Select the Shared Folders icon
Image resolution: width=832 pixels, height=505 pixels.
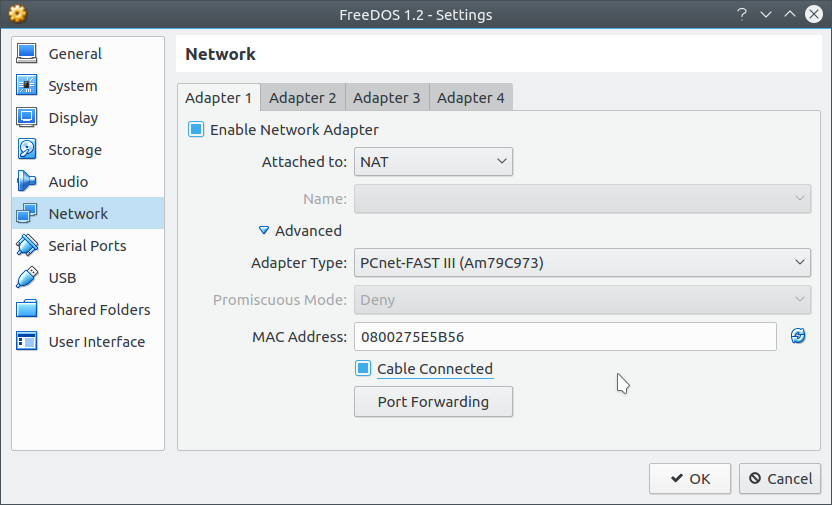[x=27, y=309]
